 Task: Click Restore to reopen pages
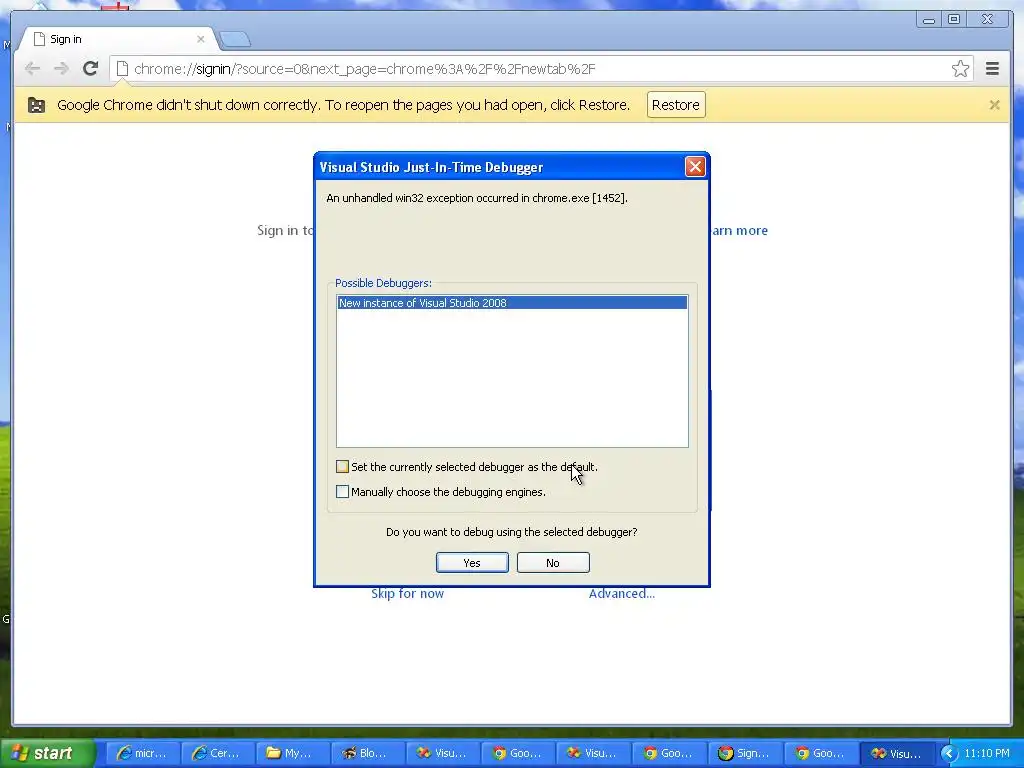point(676,105)
